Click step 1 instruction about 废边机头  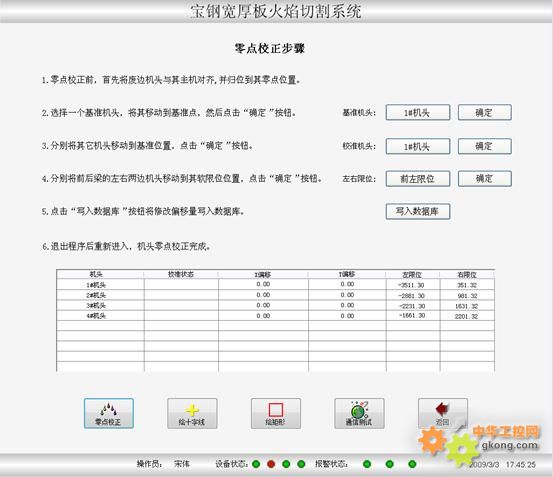[171, 80]
